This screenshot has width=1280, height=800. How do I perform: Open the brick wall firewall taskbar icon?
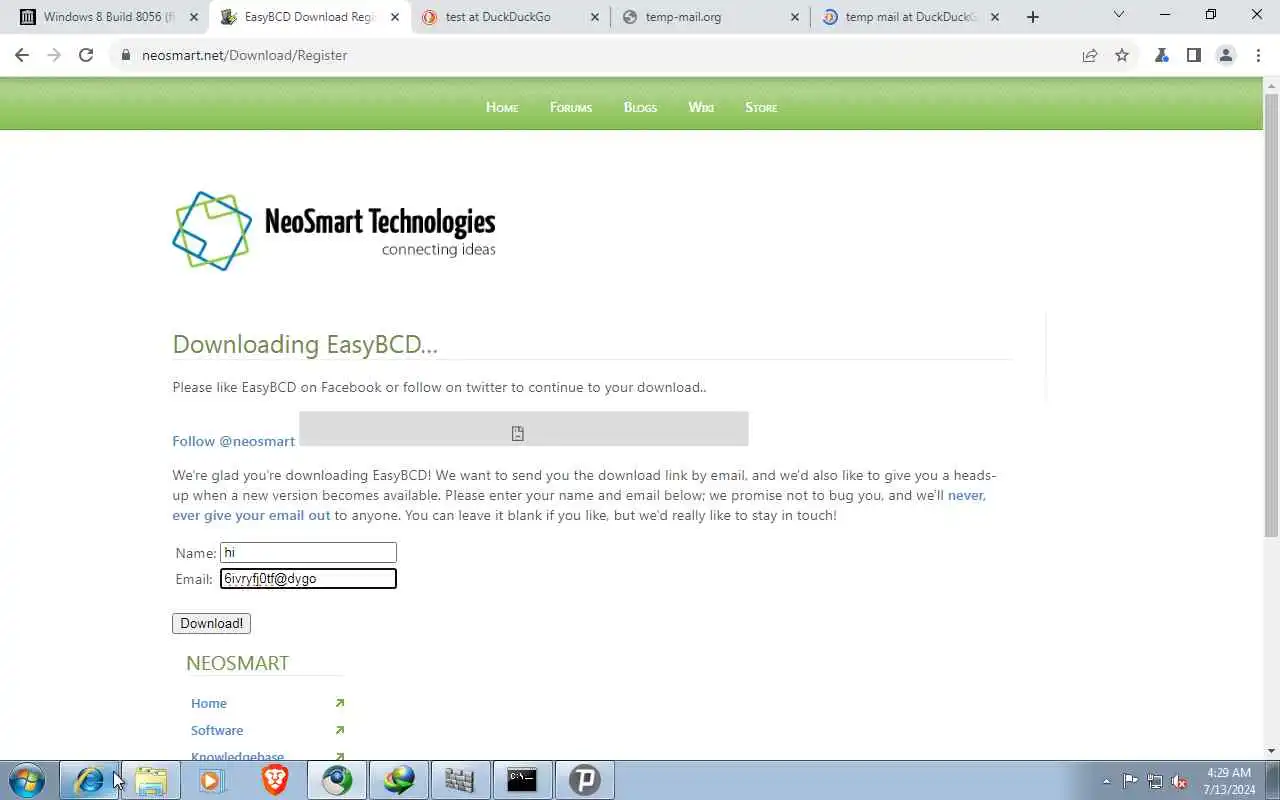(460, 780)
